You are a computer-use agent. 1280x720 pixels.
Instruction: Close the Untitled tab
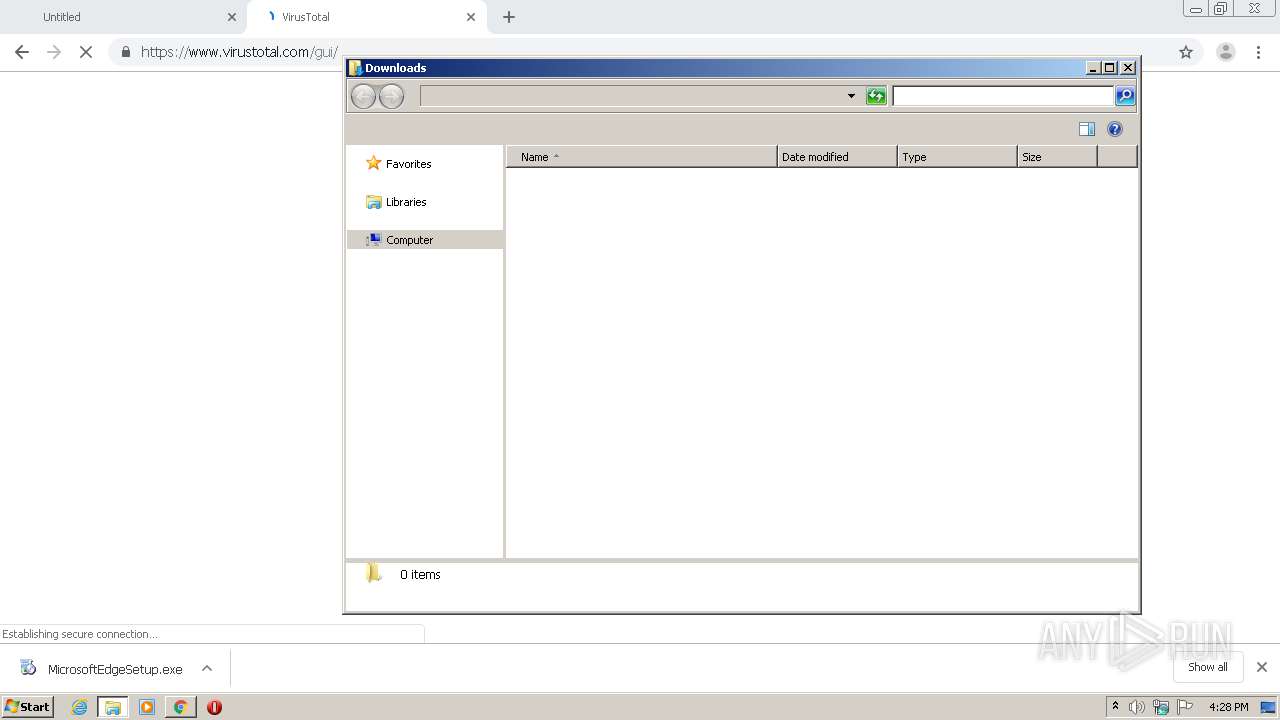pyautogui.click(x=232, y=17)
